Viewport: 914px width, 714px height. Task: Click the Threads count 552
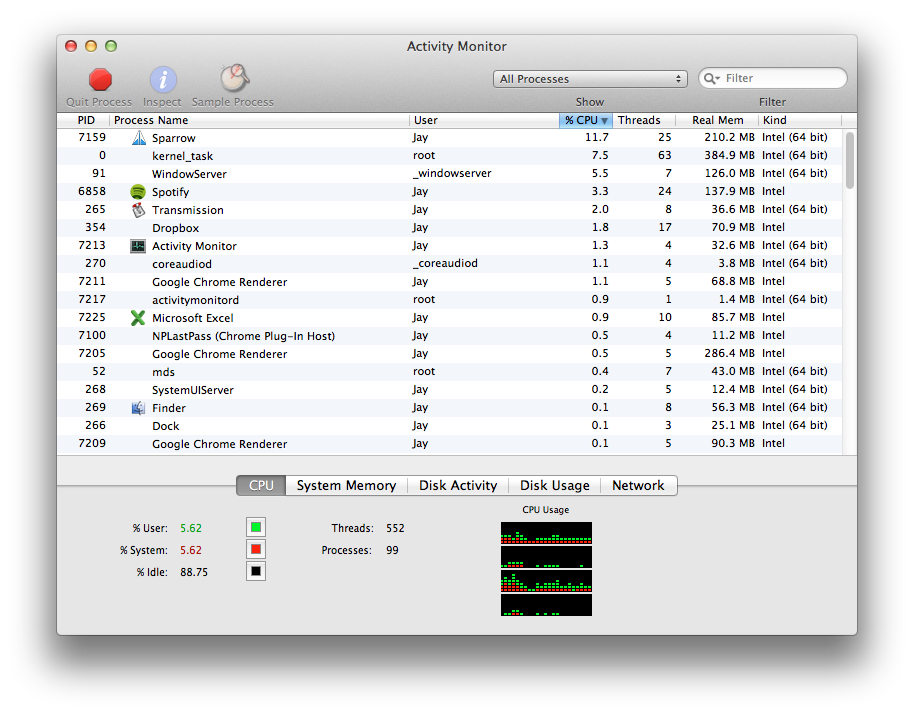point(395,528)
